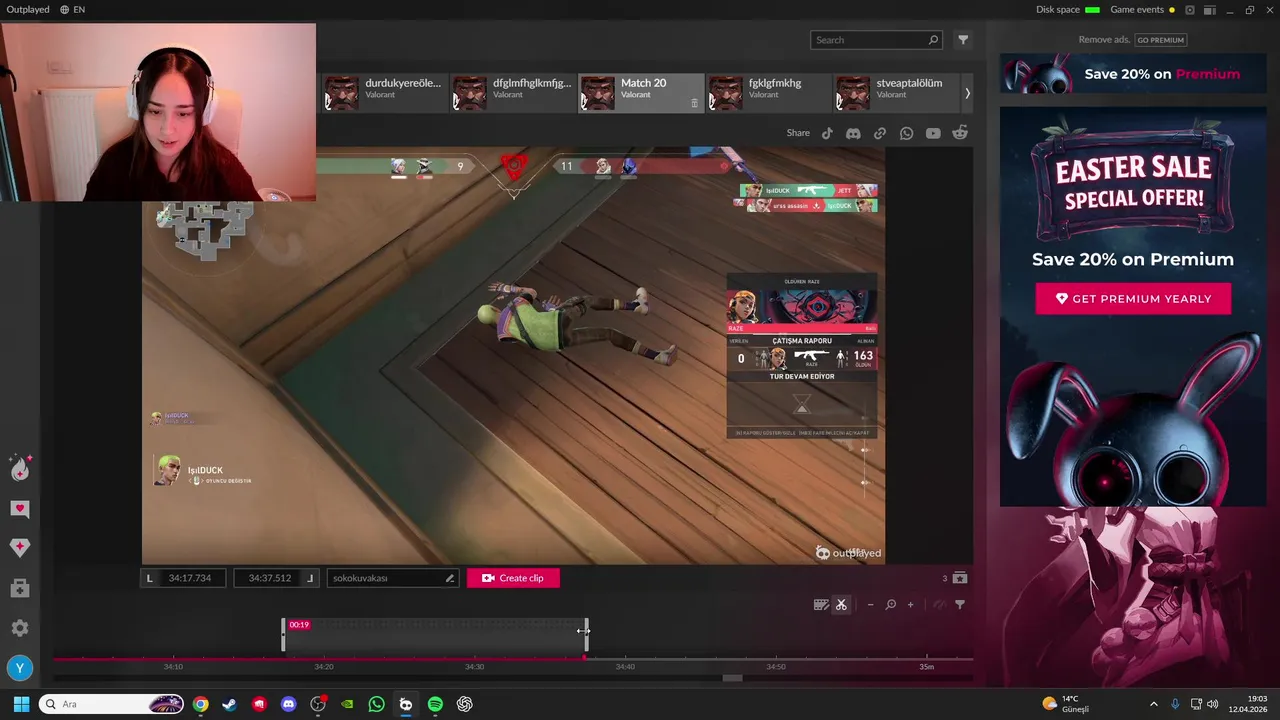Share clip to WhatsApp
The width and height of the screenshot is (1280, 720).
tap(906, 133)
